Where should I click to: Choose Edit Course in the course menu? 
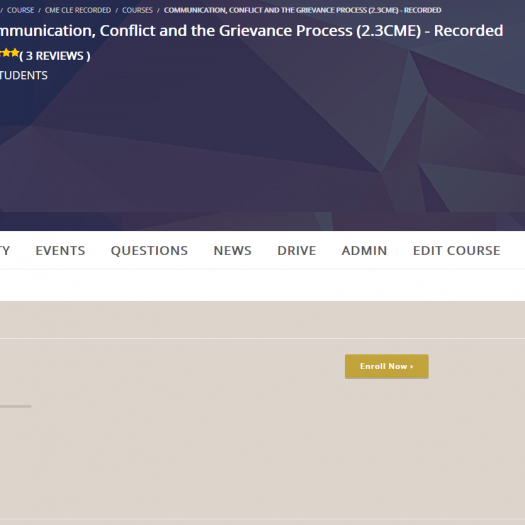(x=457, y=250)
